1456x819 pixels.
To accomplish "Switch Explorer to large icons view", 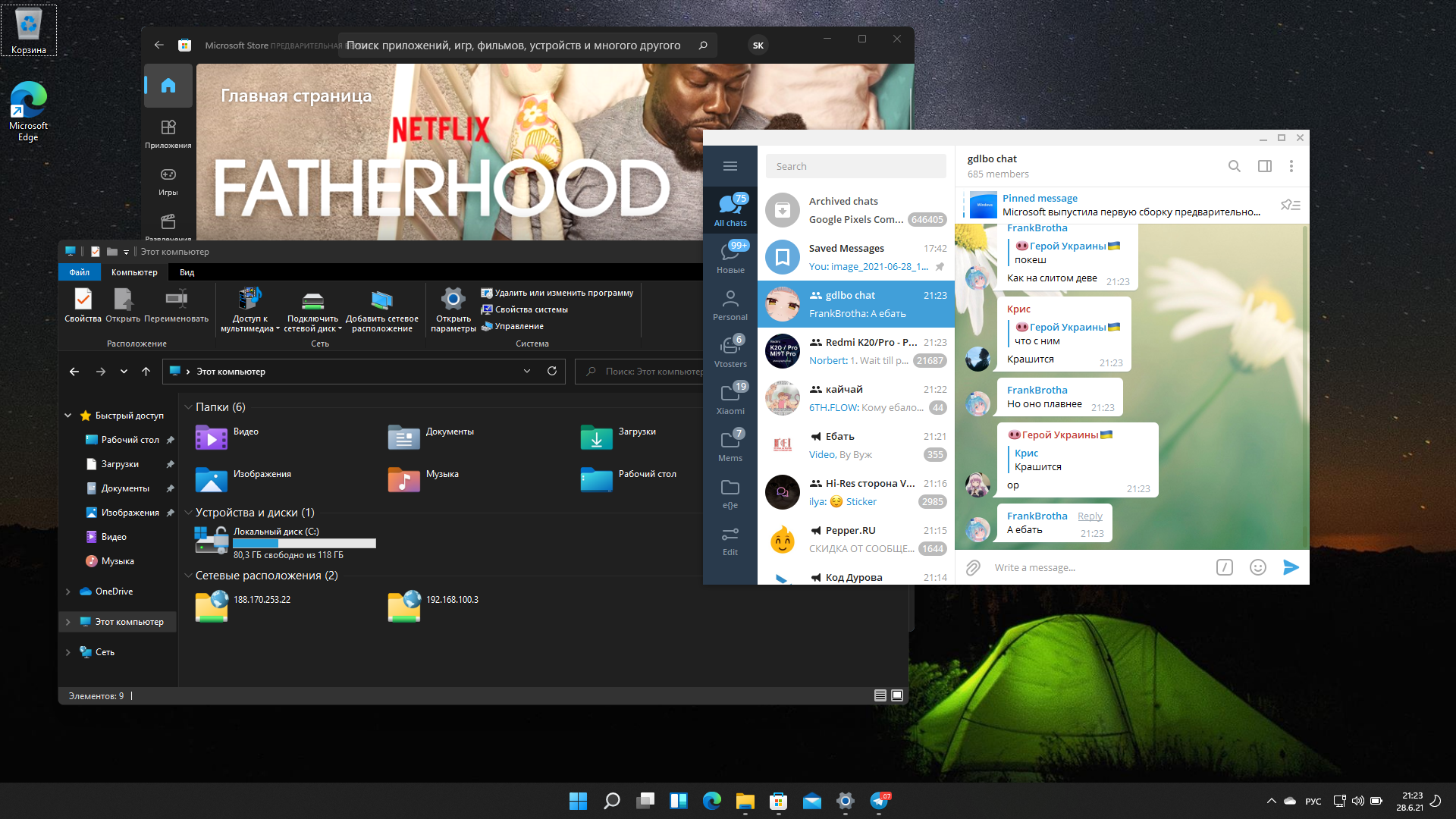I will [x=897, y=695].
